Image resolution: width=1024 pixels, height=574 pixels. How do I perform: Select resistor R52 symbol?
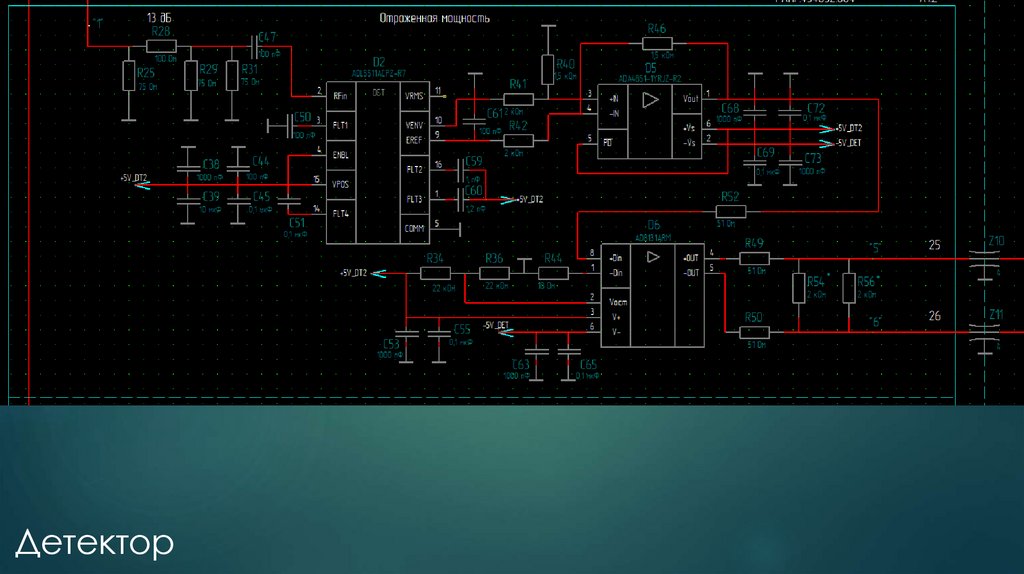(731, 212)
